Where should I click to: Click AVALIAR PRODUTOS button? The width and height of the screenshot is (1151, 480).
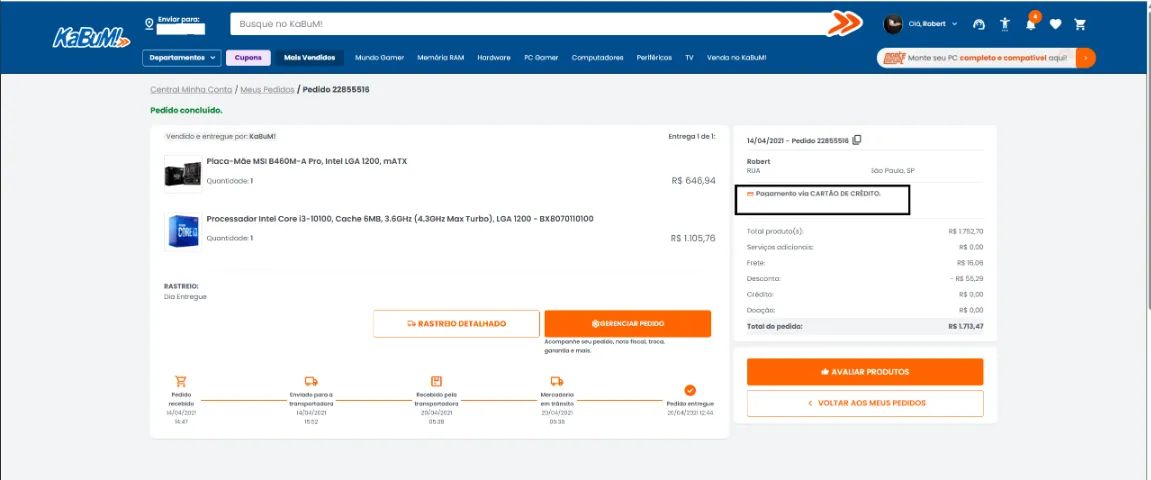(865, 372)
